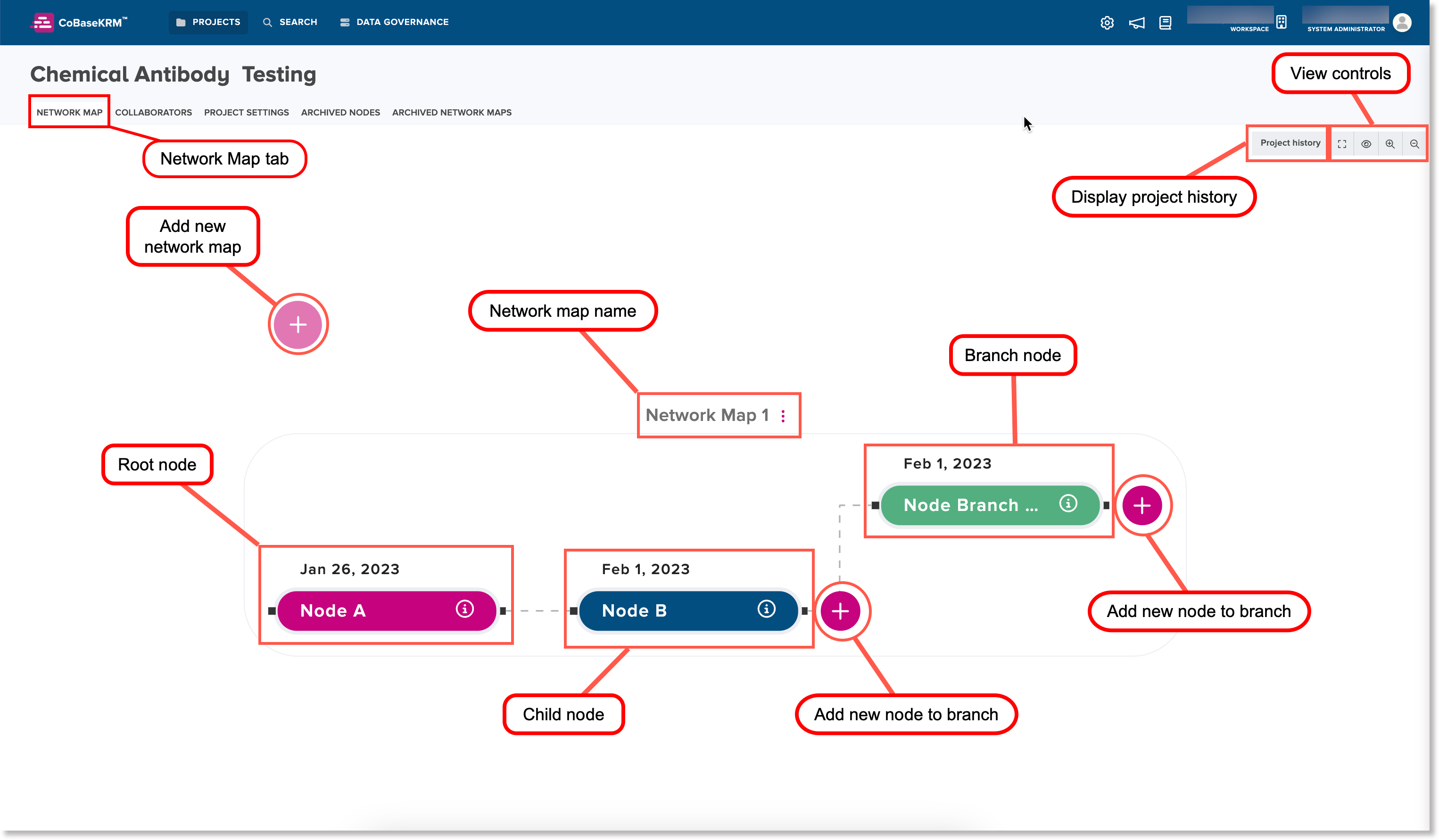Screen dimensions: 1439x840
Task: Open project history panel
Action: 1290,144
